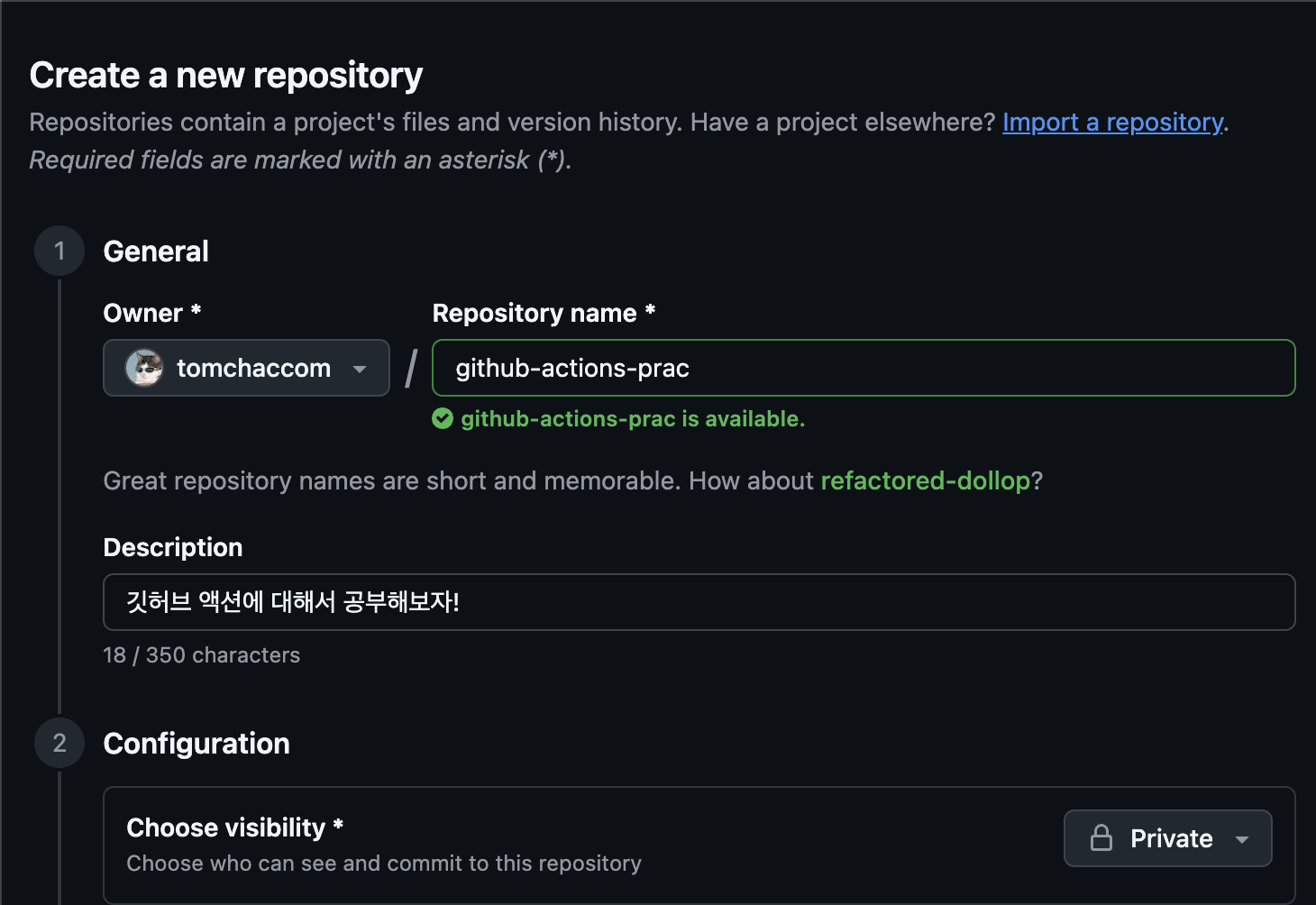
Task: Click the slash separator after owner
Action: [x=411, y=369]
